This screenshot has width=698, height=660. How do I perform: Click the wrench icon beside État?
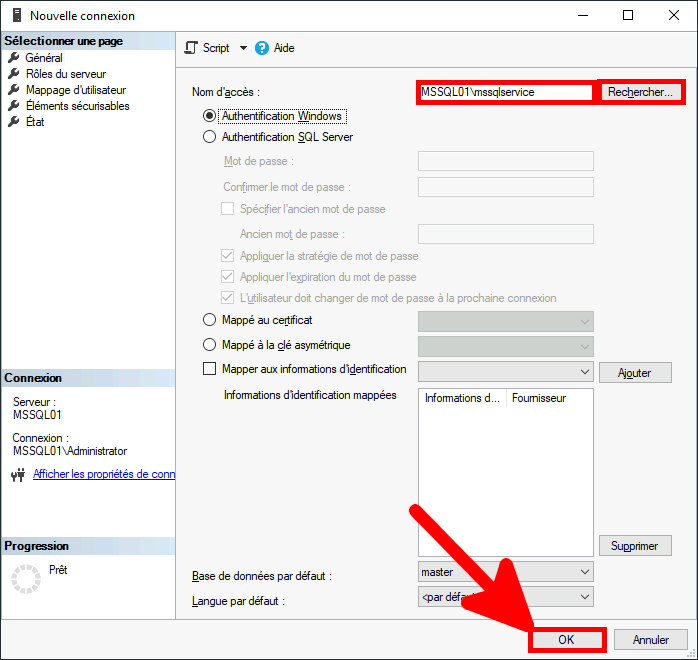[x=14, y=122]
